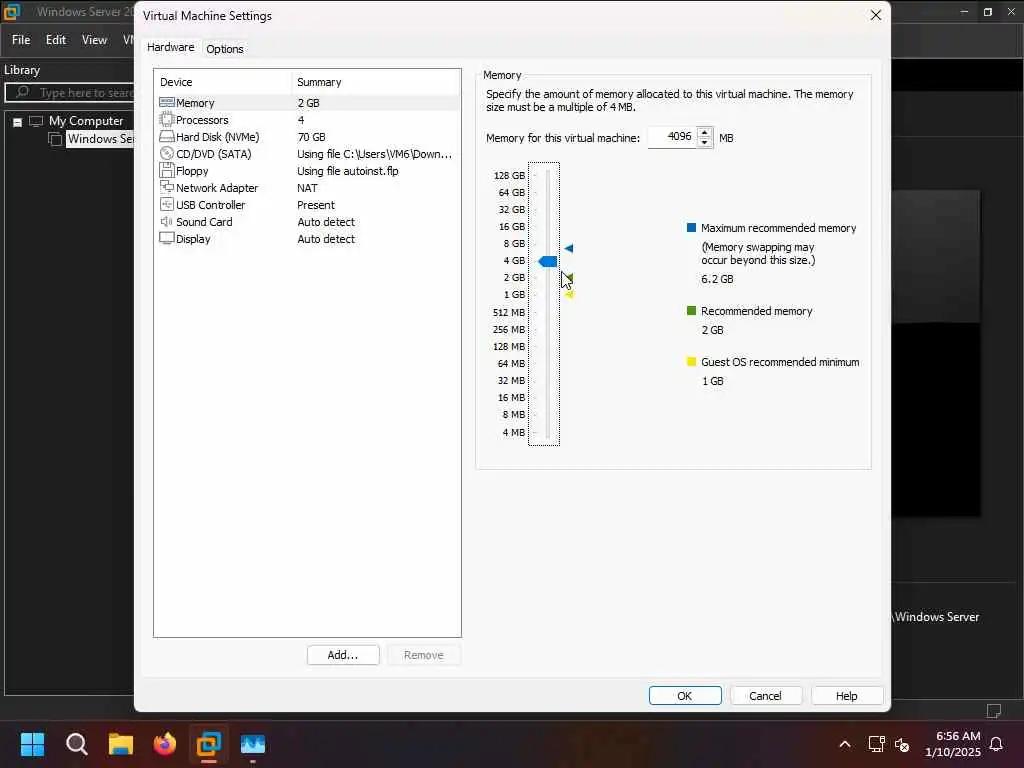The width and height of the screenshot is (1024, 768).
Task: Increase memory with the up spinner arrow
Action: point(704,133)
